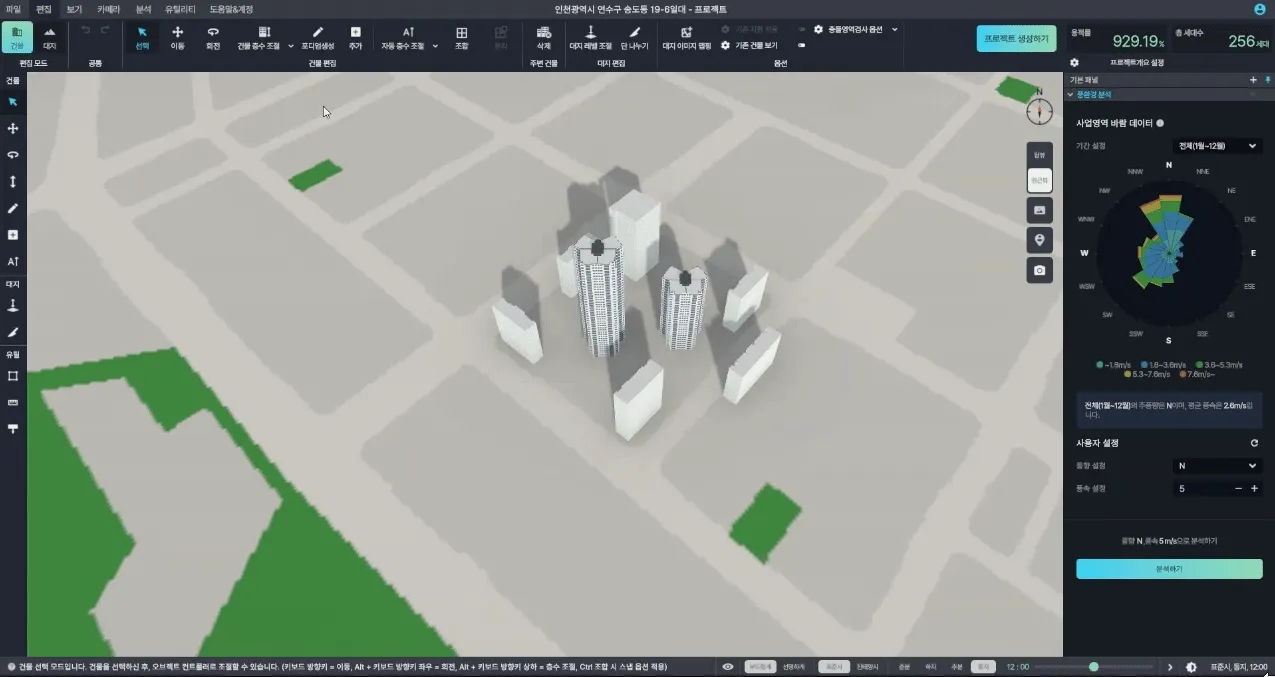Click the 조합 combine tool
The height and width of the screenshot is (677, 1275).
click(x=461, y=38)
